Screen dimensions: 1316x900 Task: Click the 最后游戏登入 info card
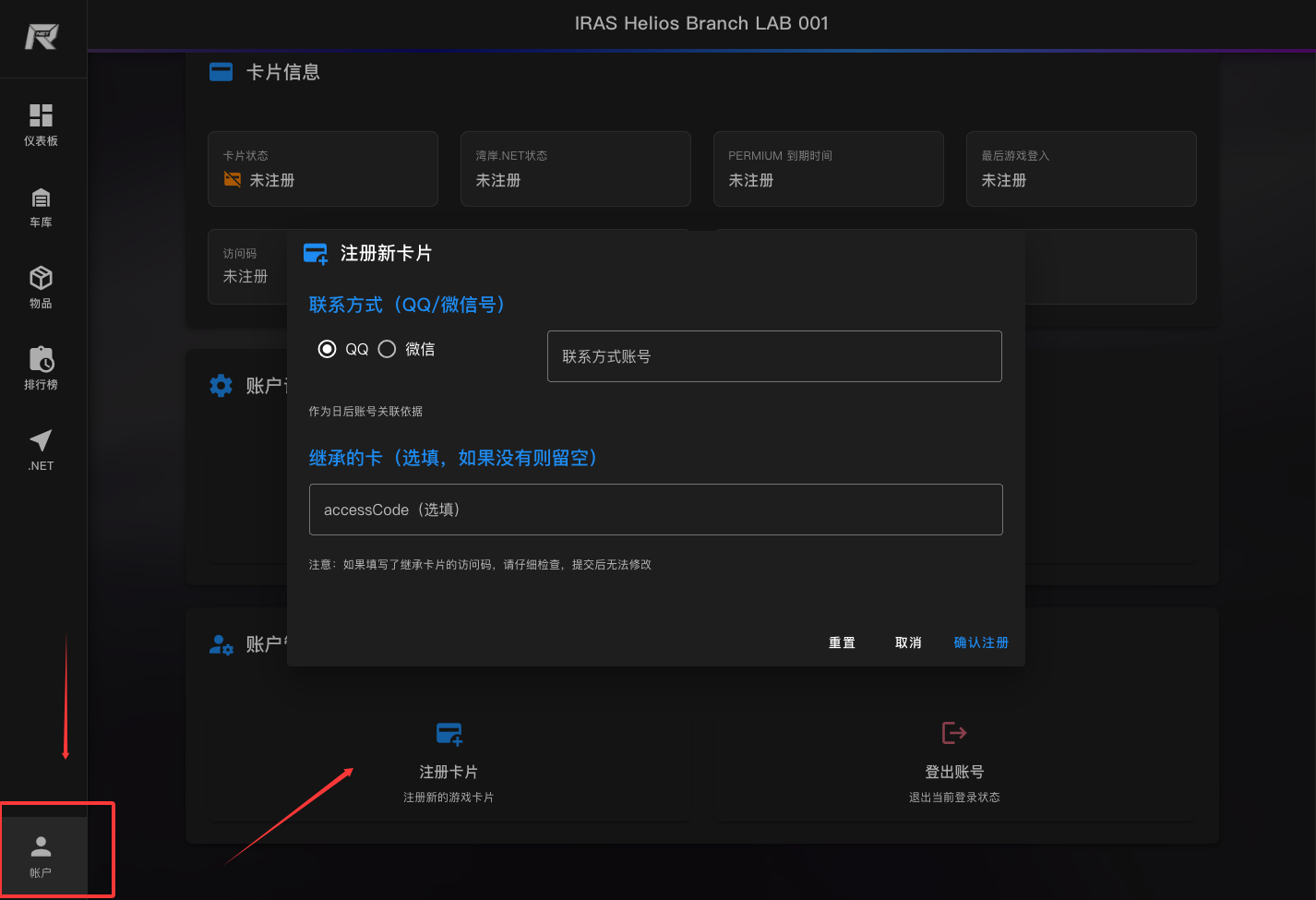point(1081,169)
